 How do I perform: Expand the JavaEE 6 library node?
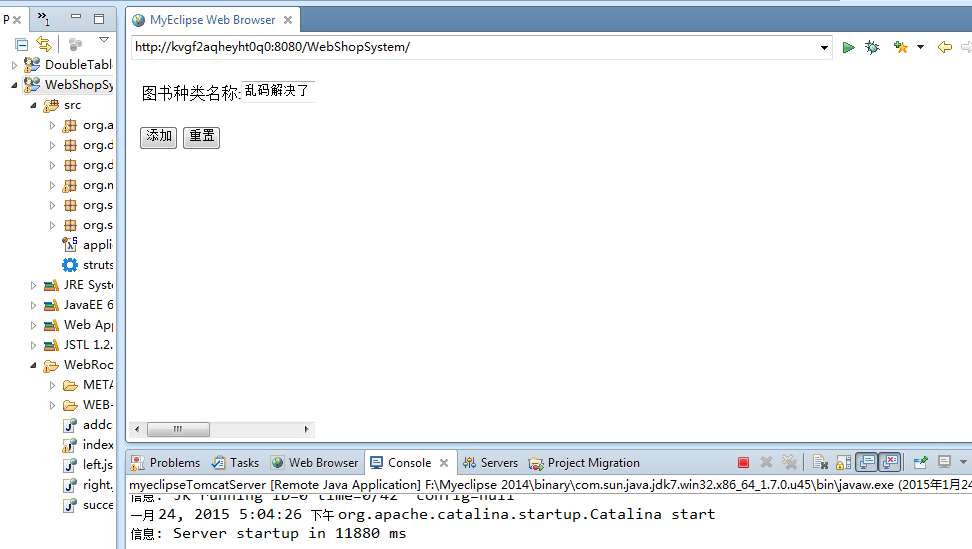33,305
